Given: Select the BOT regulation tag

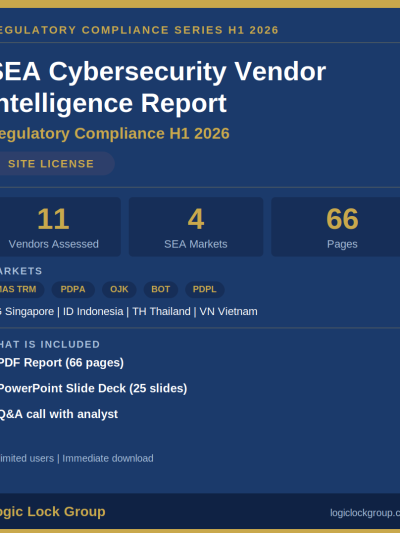Looking at the screenshot, I should click(x=160, y=289).
